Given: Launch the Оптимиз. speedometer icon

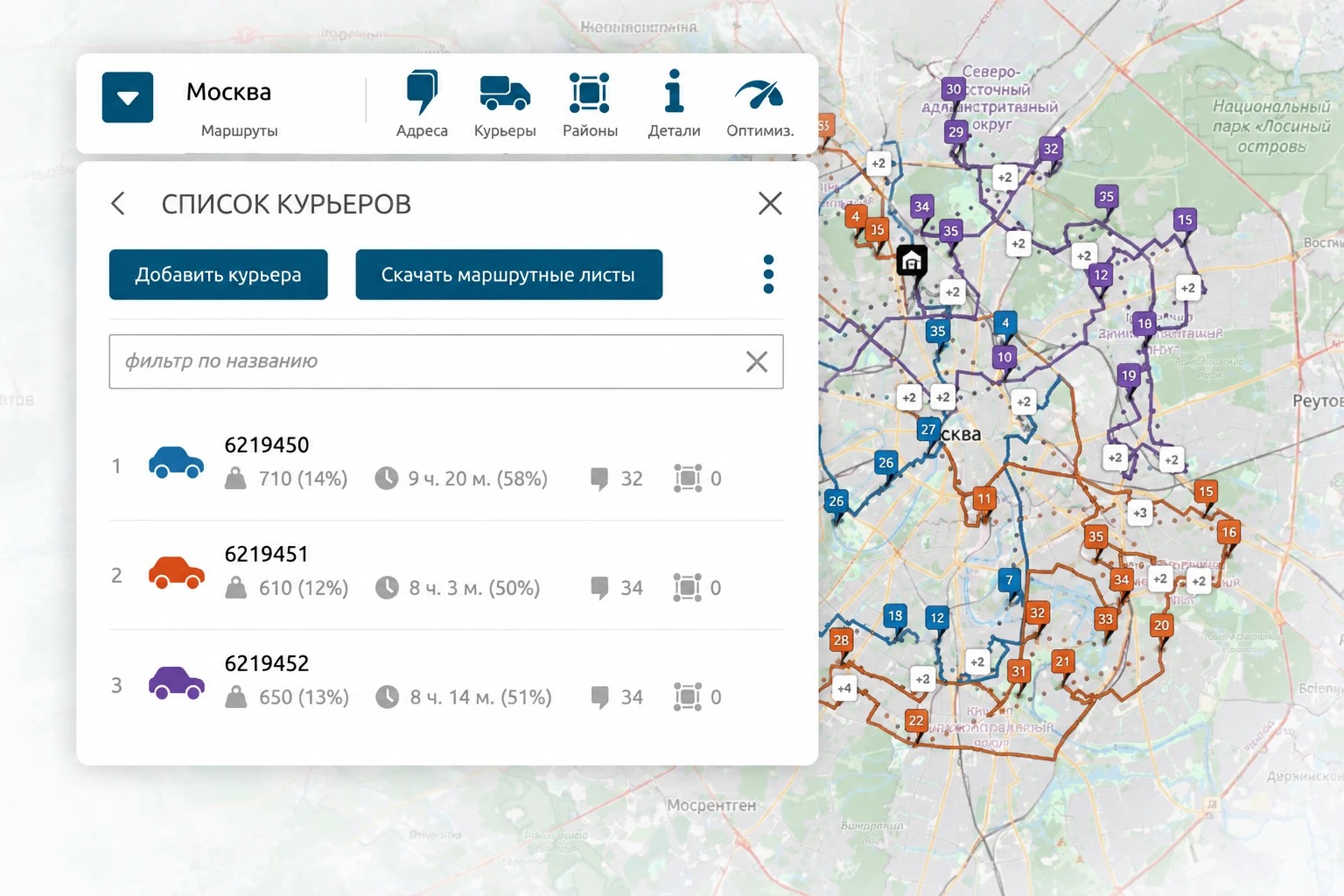Looking at the screenshot, I should pyautogui.click(x=759, y=94).
